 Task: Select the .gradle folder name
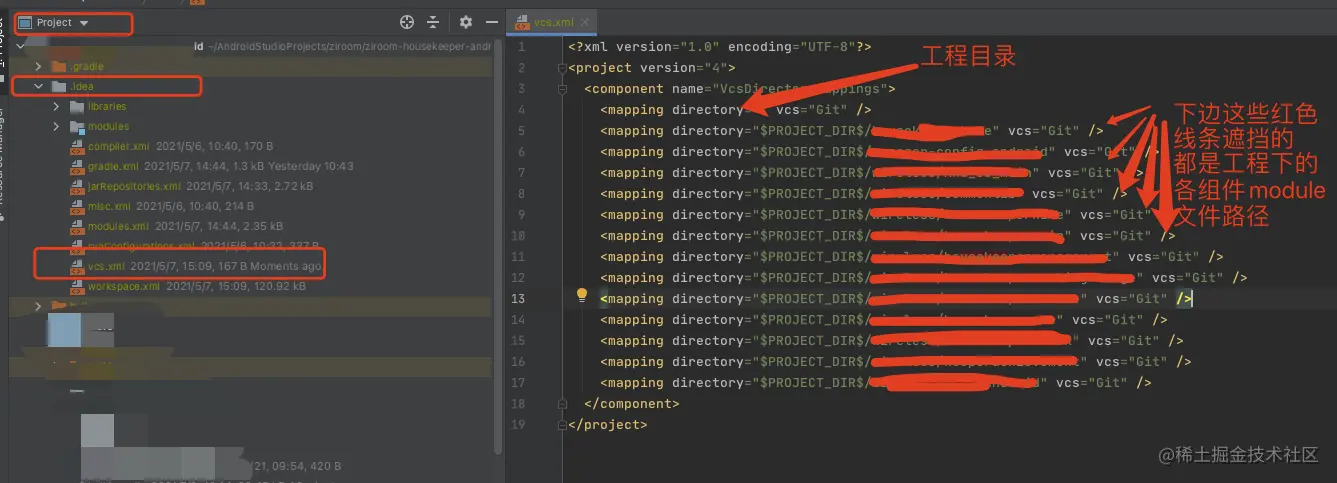pyautogui.click(x=87, y=67)
